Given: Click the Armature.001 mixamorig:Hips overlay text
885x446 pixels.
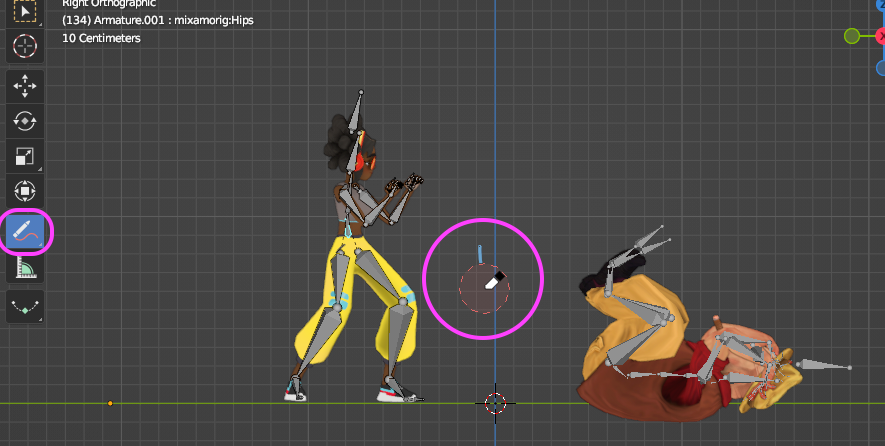Looking at the screenshot, I should [157, 20].
